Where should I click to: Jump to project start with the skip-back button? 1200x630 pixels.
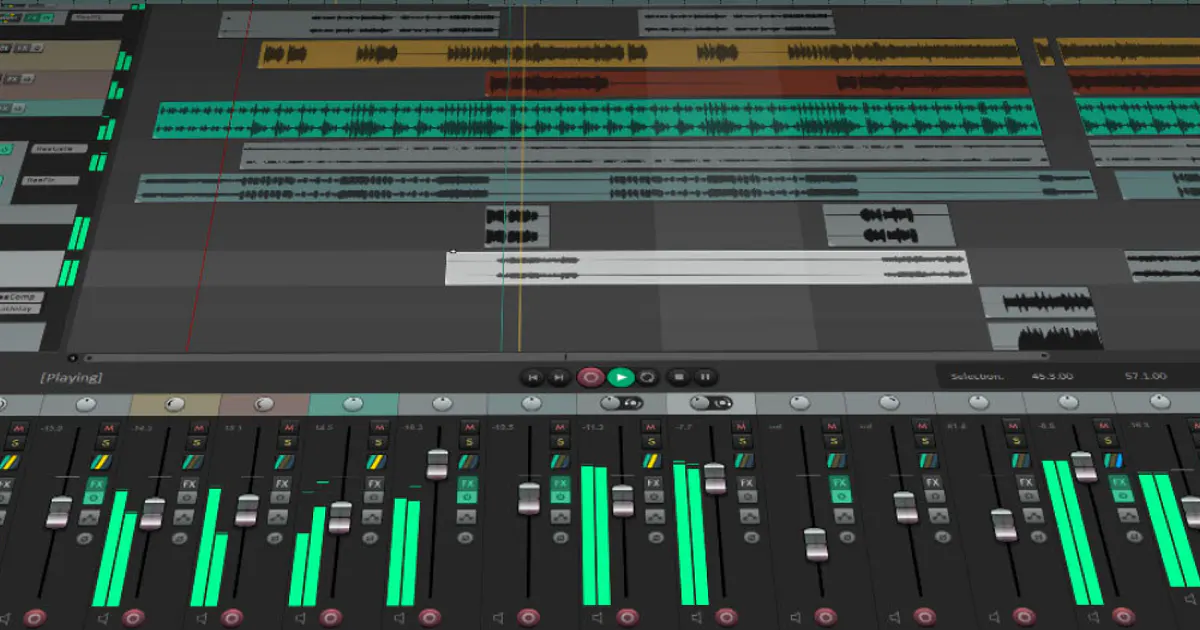click(x=533, y=377)
